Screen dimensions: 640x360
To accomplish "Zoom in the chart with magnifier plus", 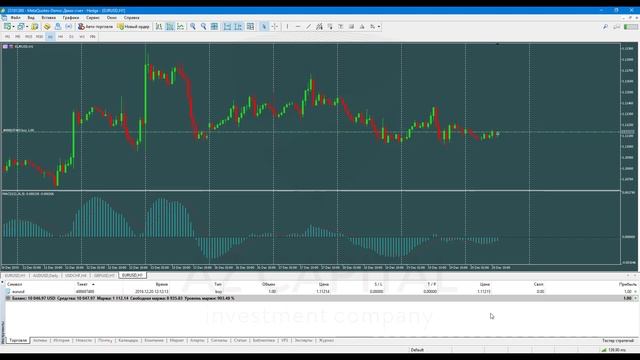I will (193, 27).
